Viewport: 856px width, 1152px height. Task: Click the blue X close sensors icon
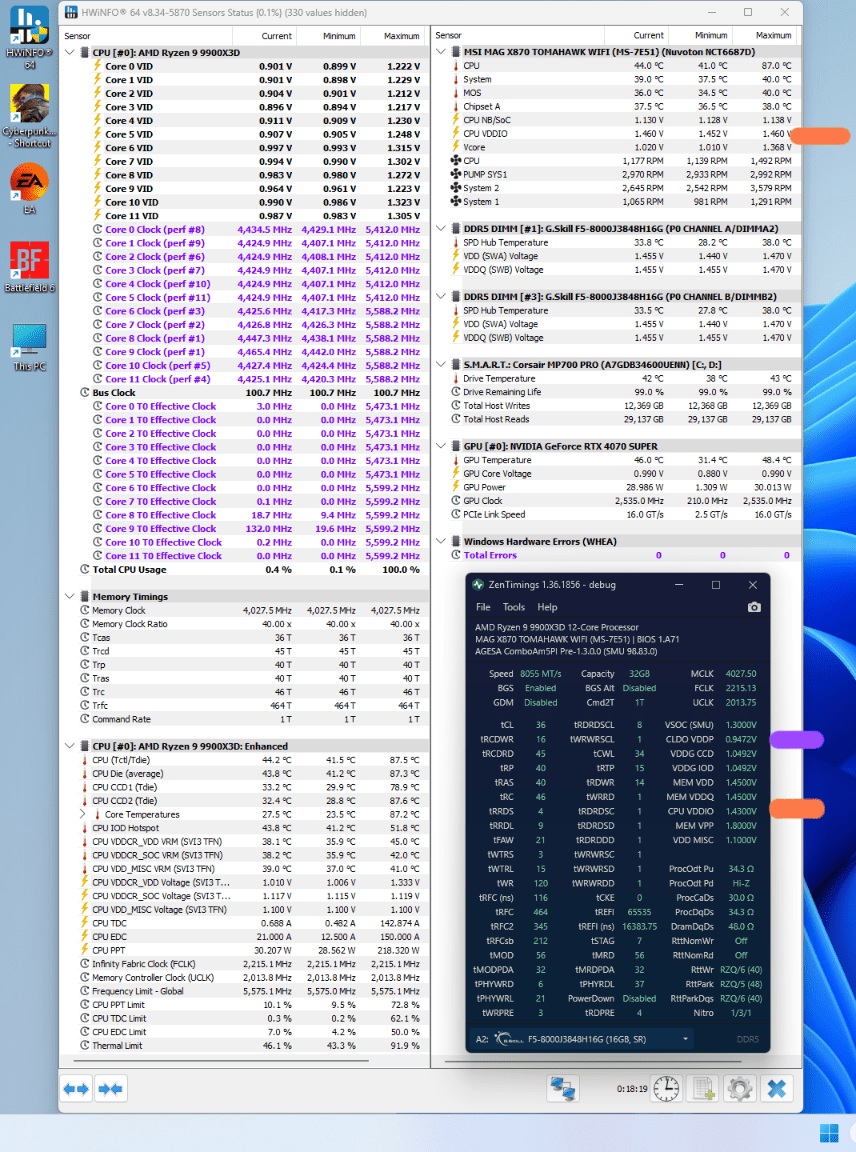click(x=777, y=1088)
